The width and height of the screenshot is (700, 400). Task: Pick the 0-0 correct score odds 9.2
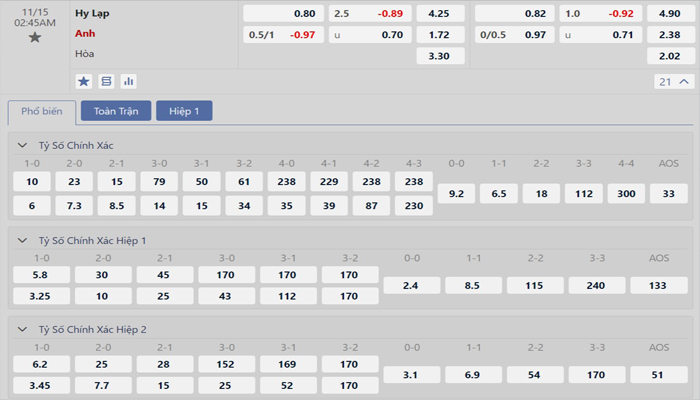pos(457,194)
